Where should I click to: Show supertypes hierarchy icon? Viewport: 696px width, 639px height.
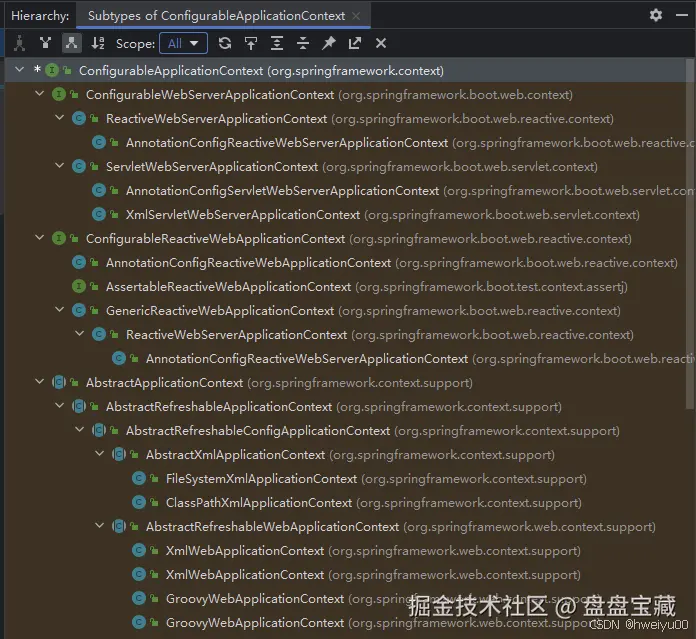tap(45, 43)
